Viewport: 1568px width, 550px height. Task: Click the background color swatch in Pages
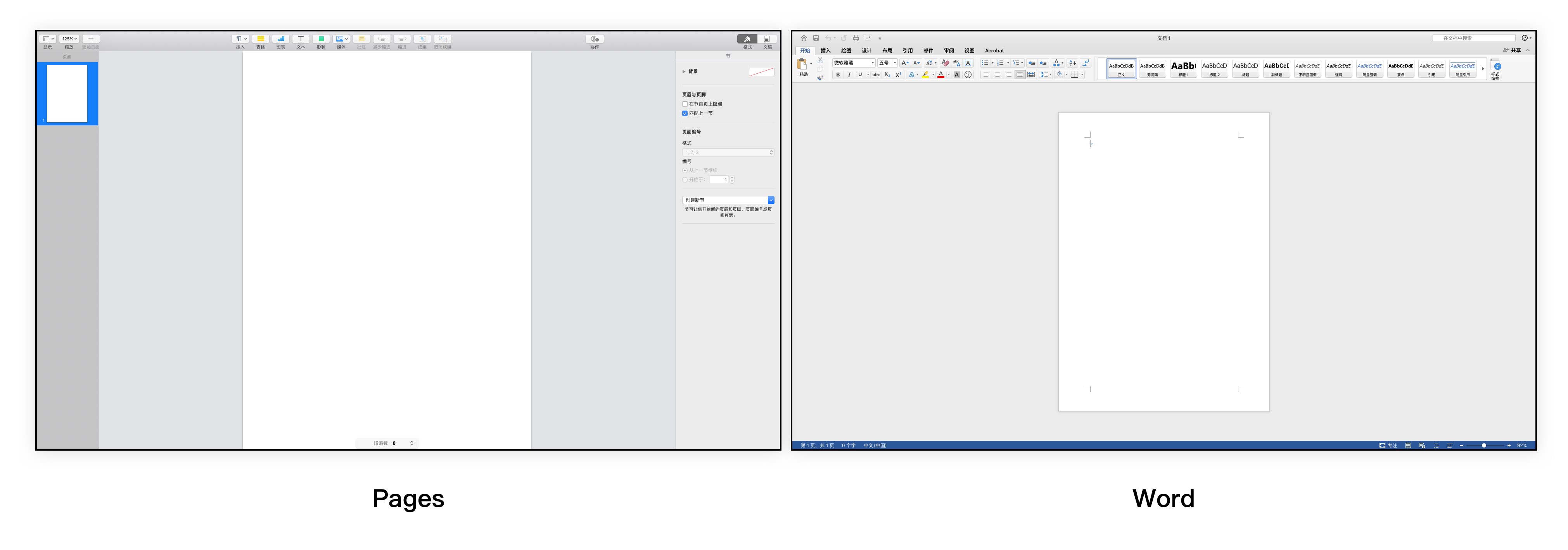(761, 72)
